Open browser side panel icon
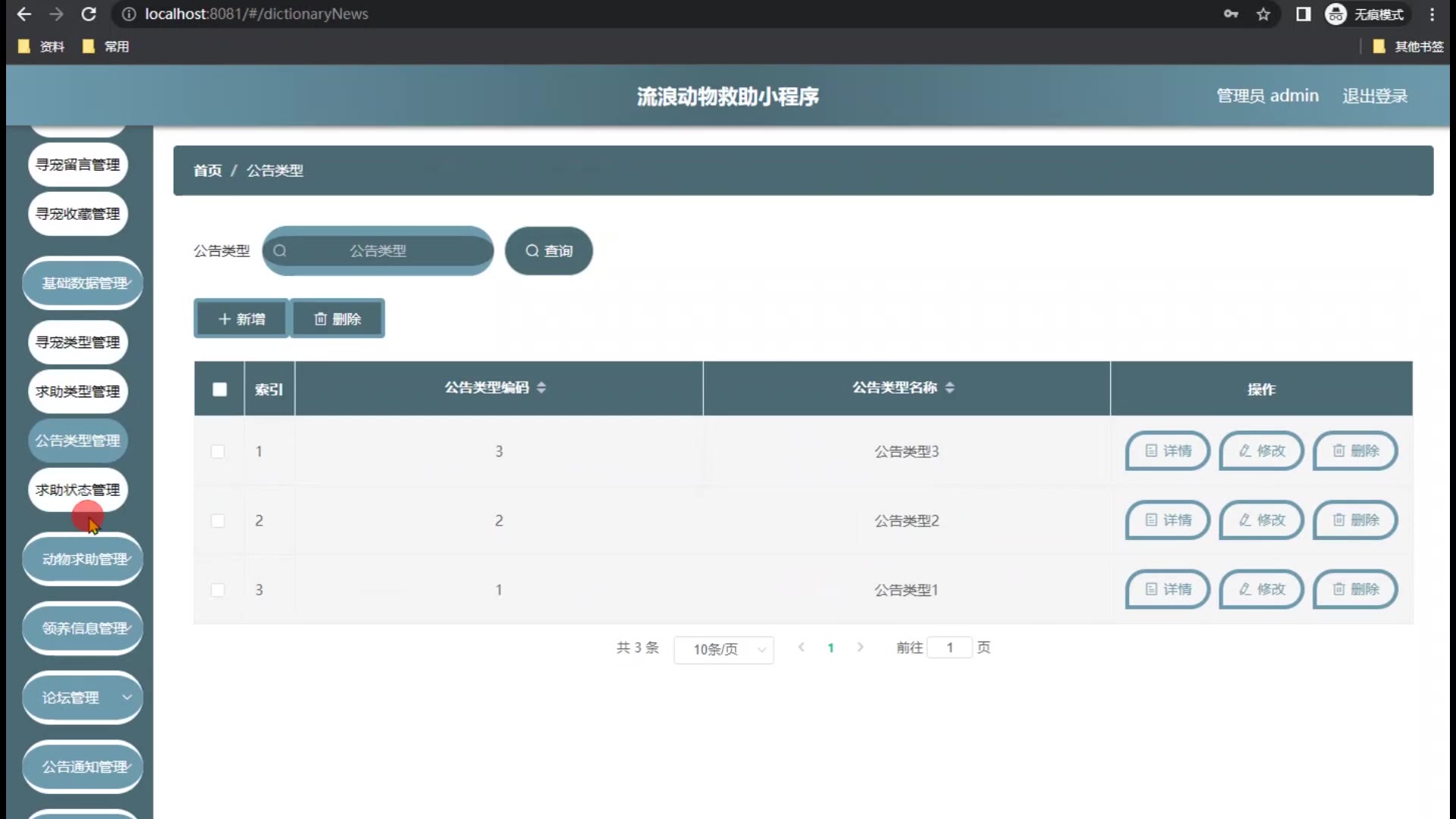This screenshot has width=1456, height=819. click(x=1303, y=14)
